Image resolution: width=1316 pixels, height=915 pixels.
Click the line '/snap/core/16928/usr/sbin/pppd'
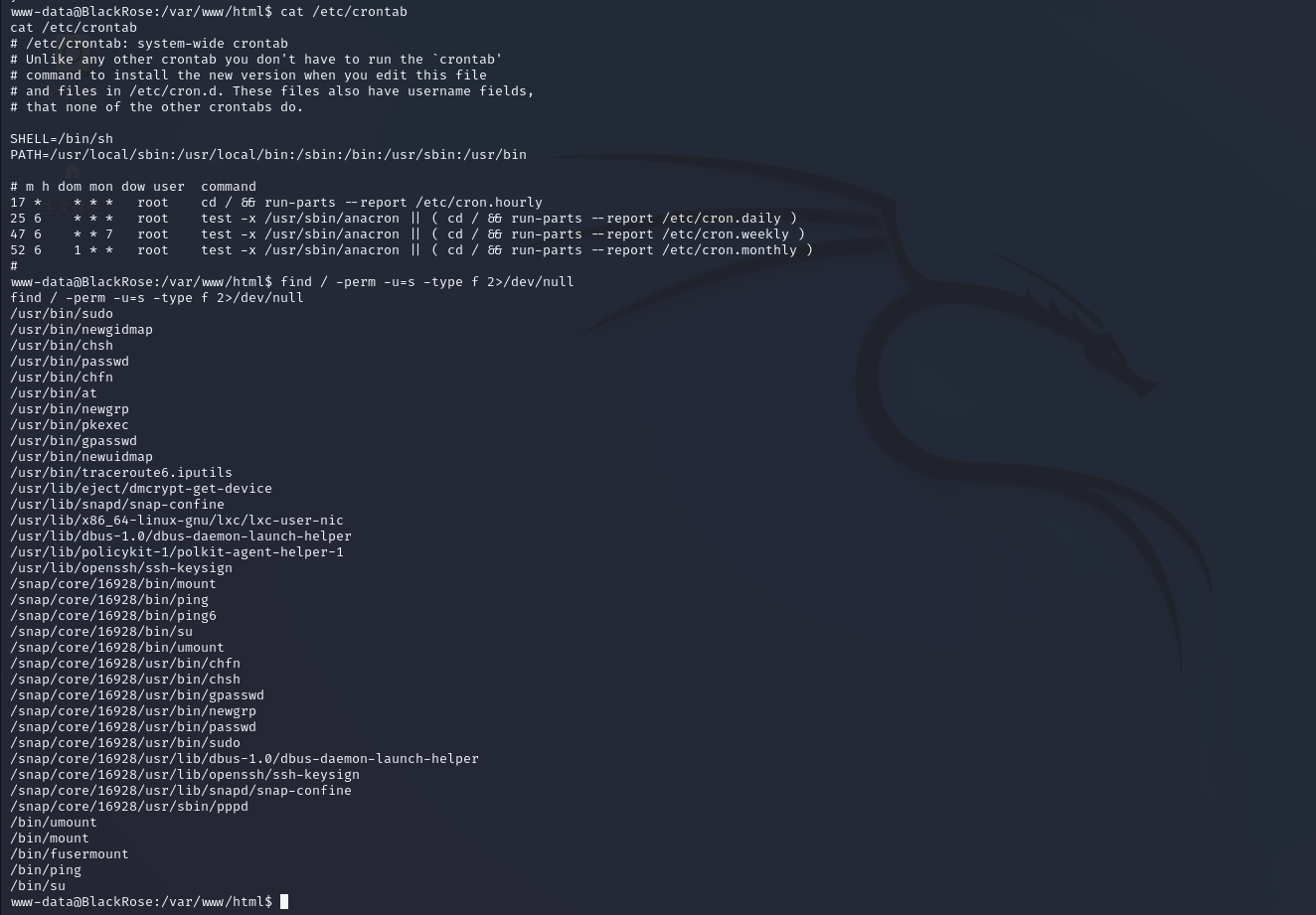pos(129,806)
